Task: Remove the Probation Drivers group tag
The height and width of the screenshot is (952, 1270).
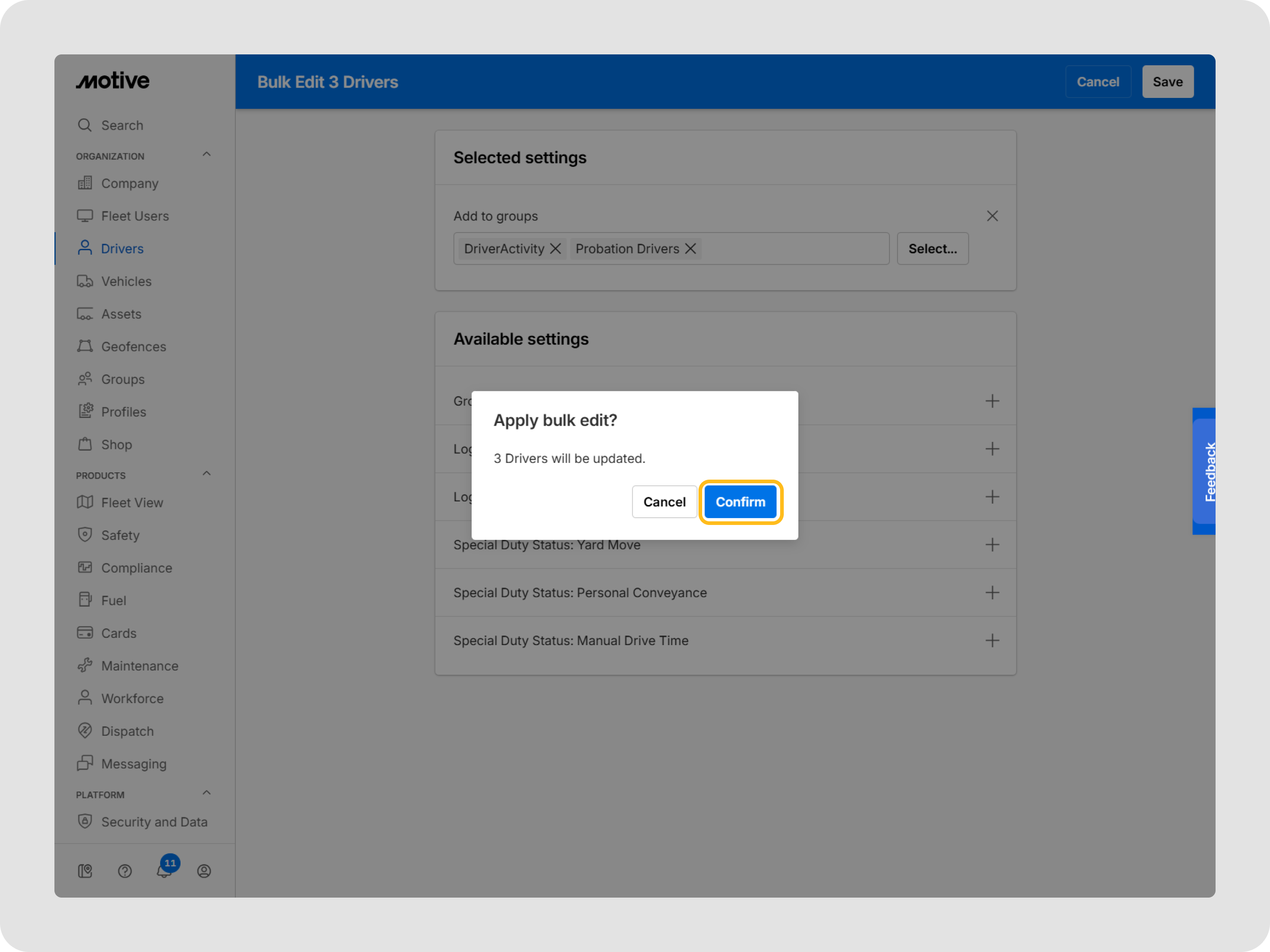Action: [690, 248]
